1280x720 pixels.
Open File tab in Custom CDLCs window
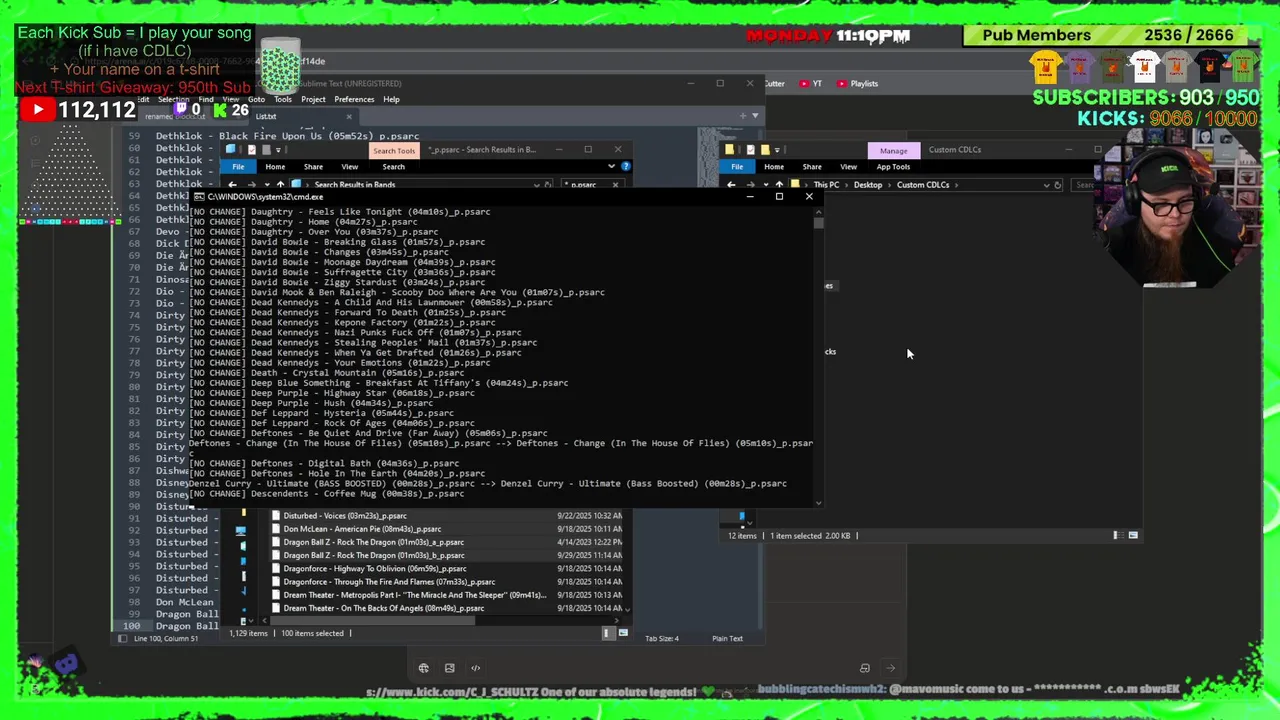(x=737, y=167)
